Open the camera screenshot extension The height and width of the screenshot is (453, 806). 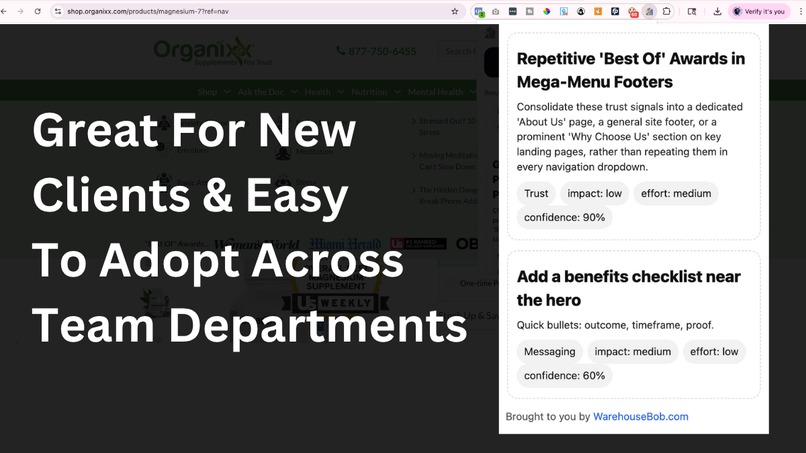(x=496, y=11)
